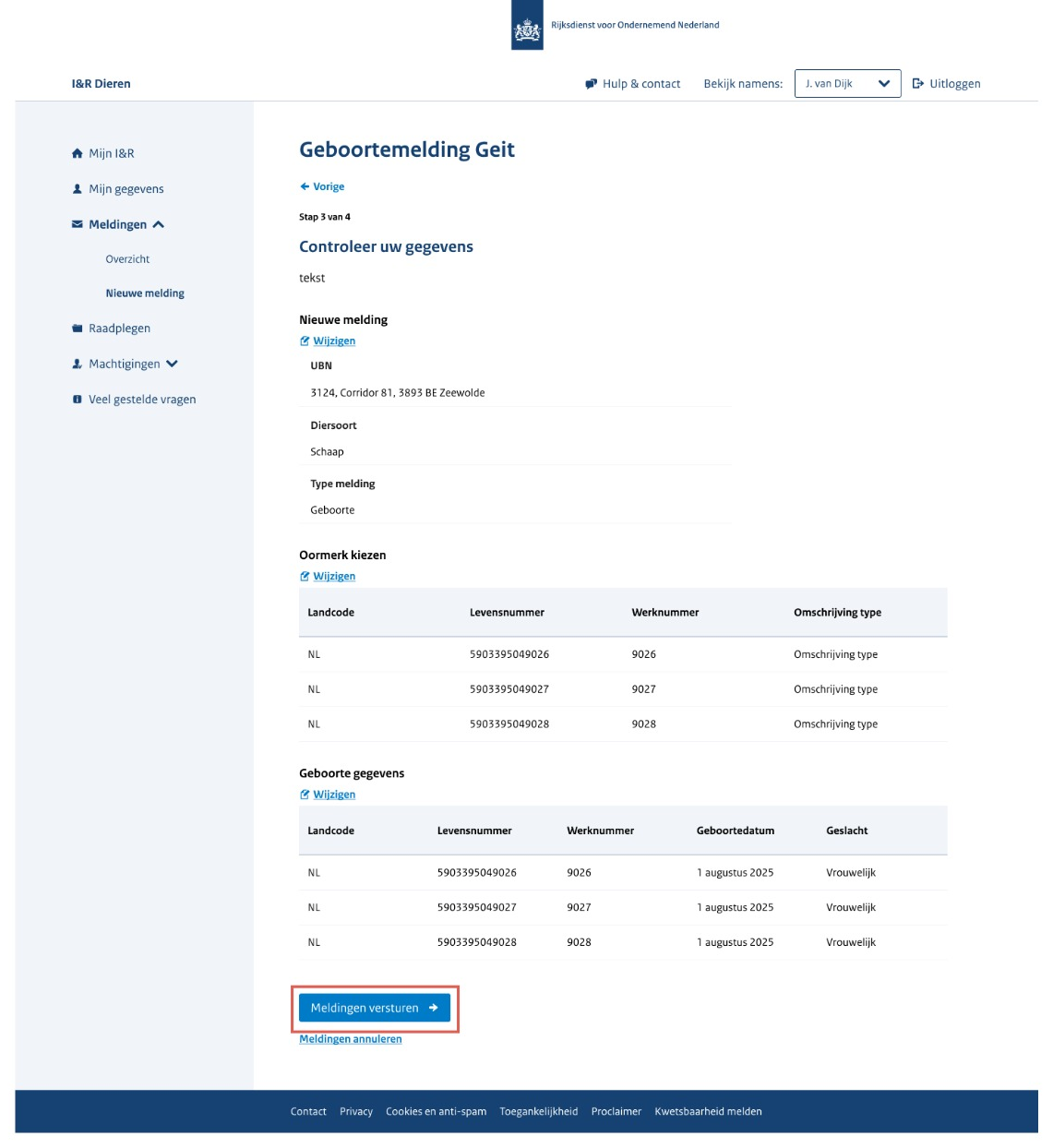Select Nieuwe melding in sidebar
This screenshot has height=1148, width=1053.
[145, 293]
